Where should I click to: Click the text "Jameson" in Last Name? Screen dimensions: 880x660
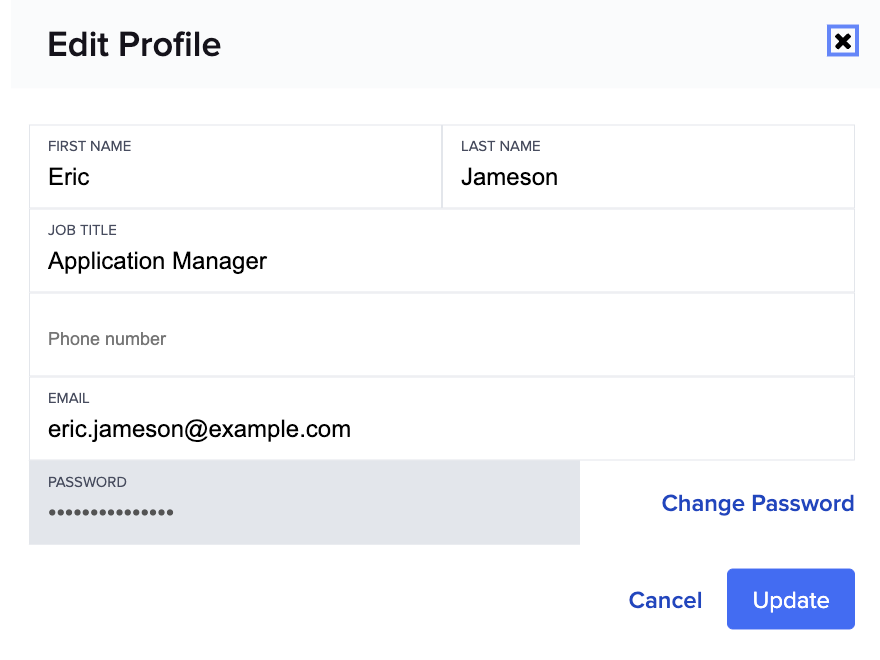click(509, 177)
